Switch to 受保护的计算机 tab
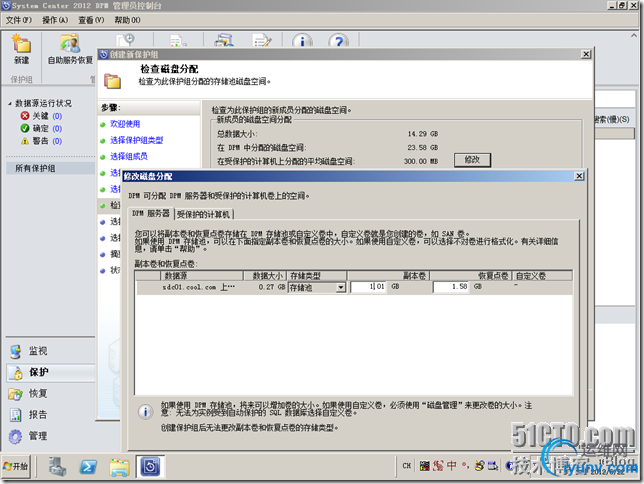This screenshot has height=484, width=644. 204,214
